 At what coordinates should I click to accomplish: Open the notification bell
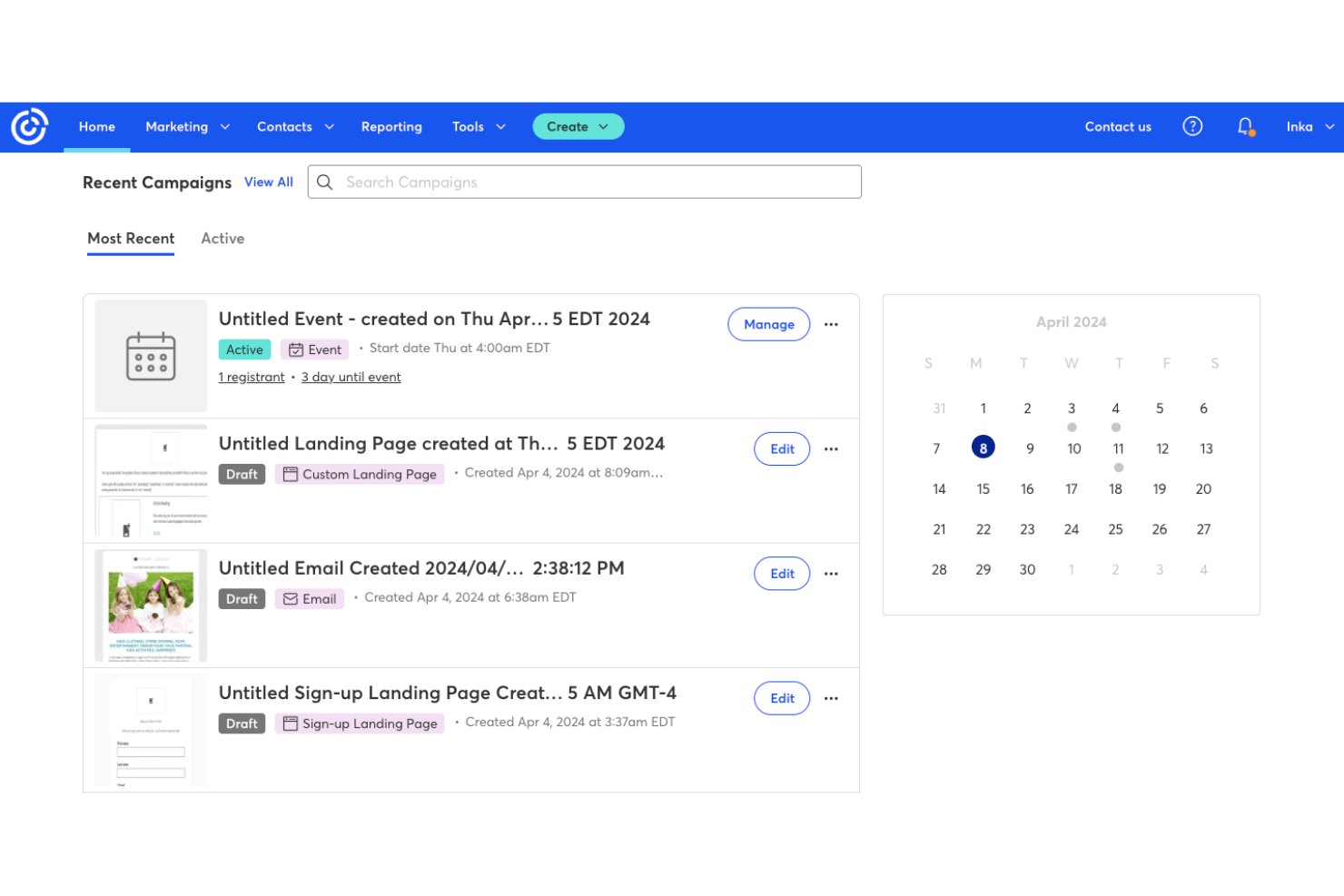pyautogui.click(x=1244, y=126)
